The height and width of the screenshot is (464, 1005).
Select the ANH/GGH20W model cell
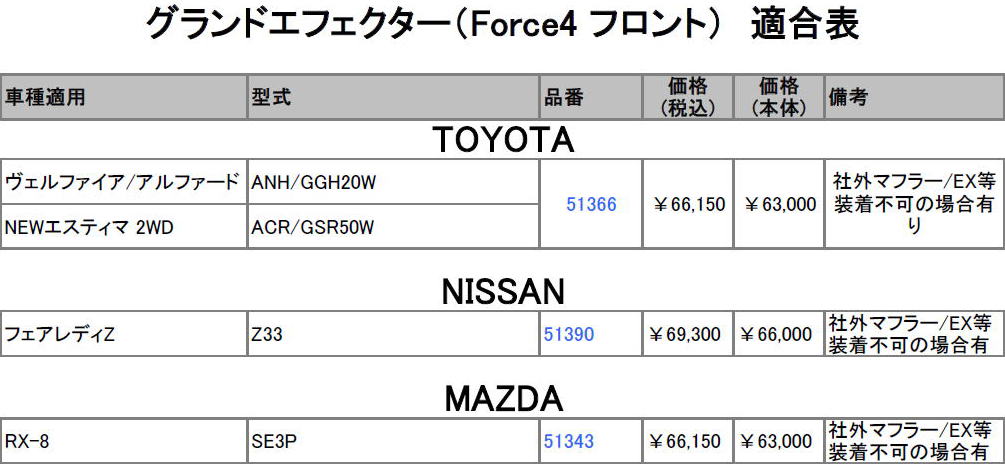[393, 182]
